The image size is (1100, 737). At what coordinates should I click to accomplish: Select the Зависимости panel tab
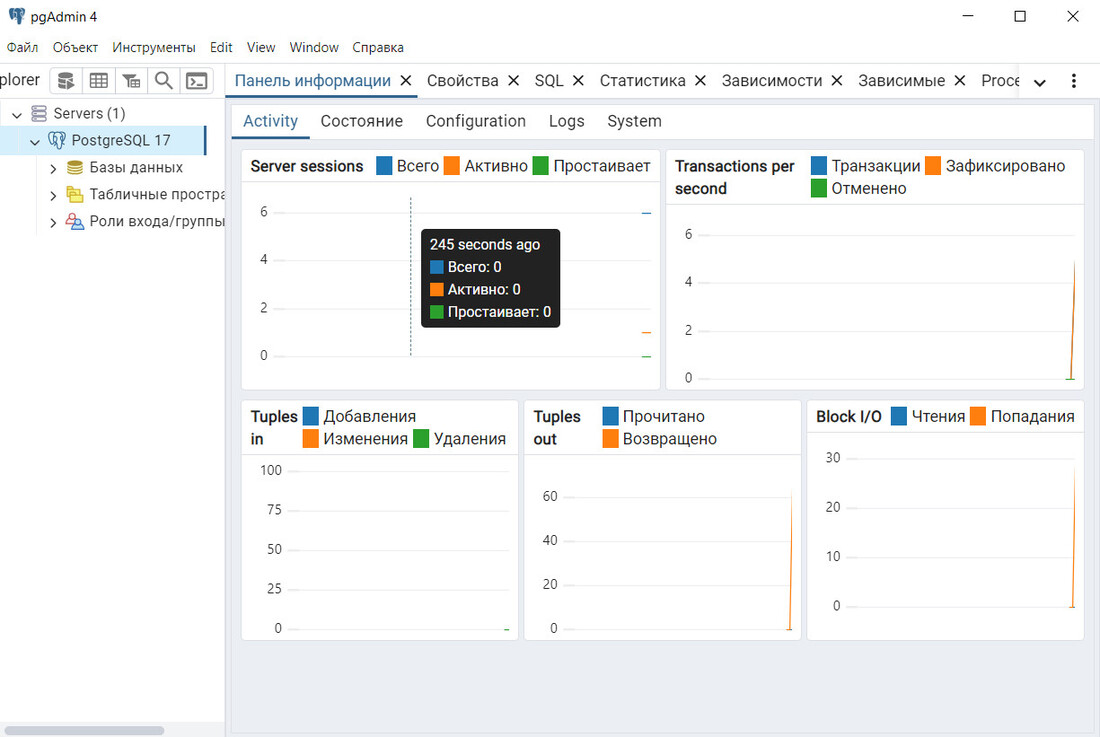tap(772, 81)
